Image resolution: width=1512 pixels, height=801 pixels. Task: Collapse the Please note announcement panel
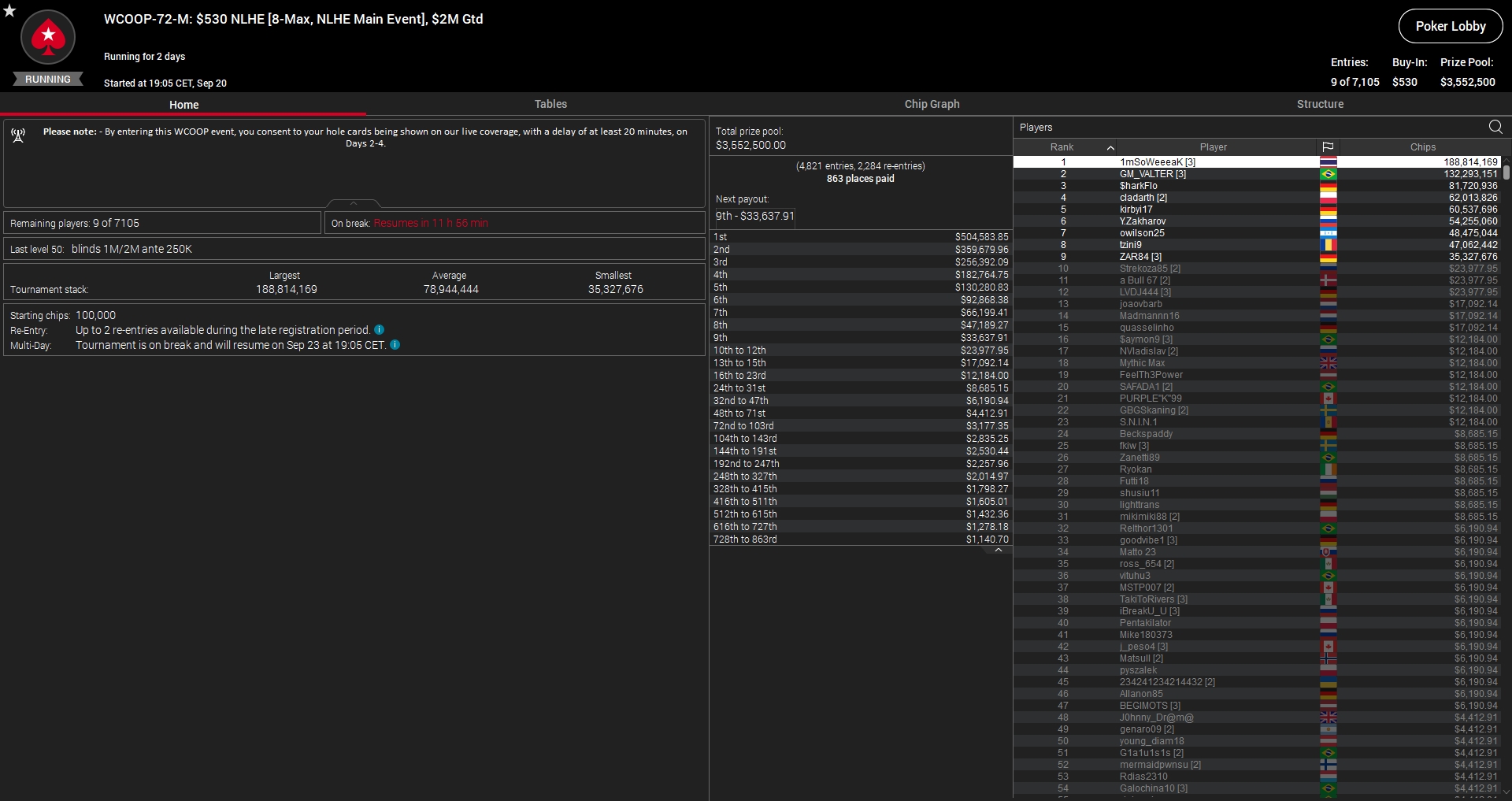click(354, 203)
